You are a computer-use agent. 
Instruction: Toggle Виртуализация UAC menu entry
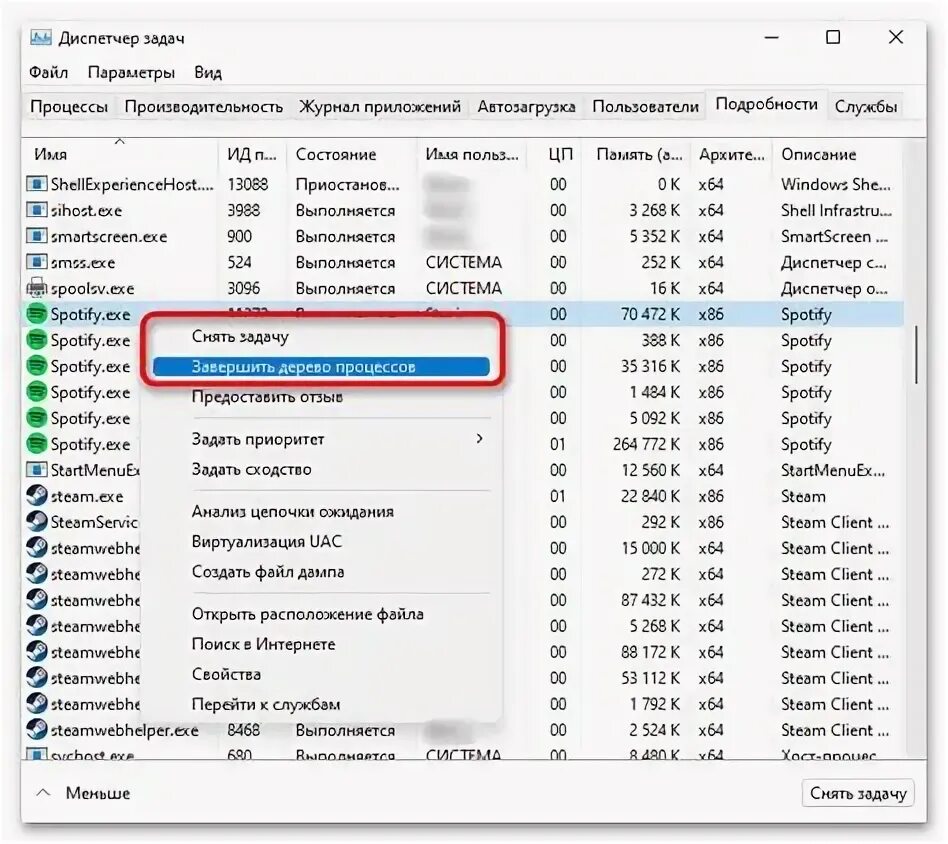[x=322, y=541]
